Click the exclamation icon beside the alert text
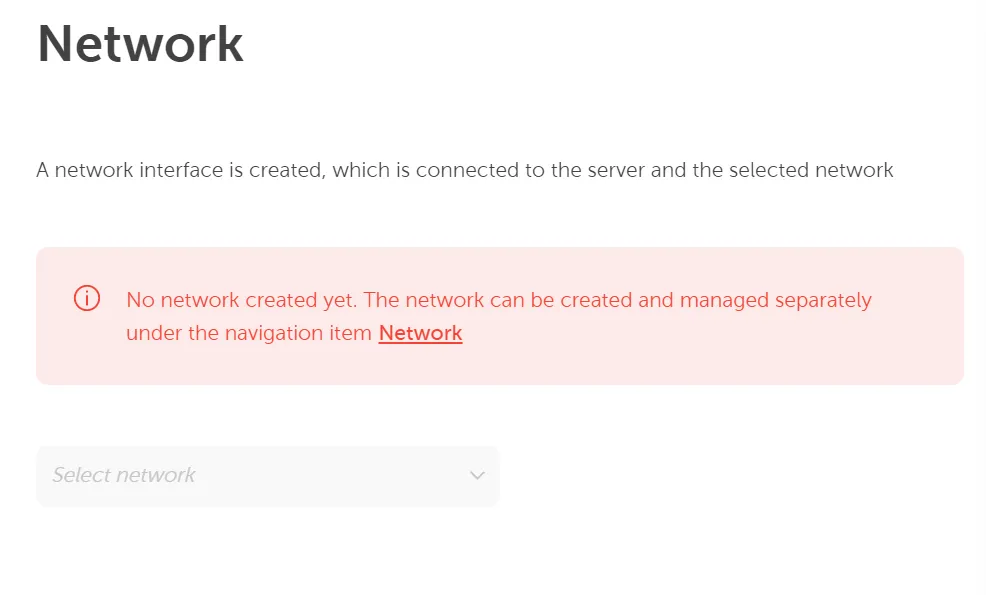986x595 pixels. 86,298
